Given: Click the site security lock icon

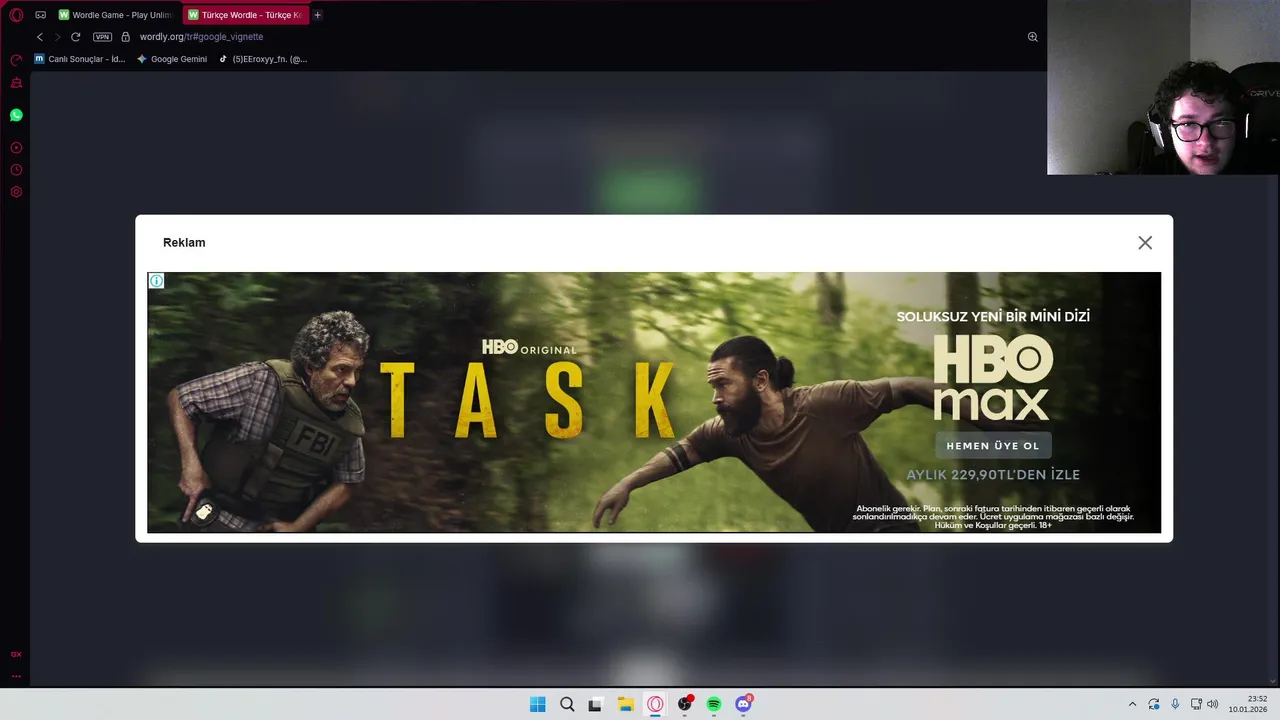Looking at the screenshot, I should (x=125, y=37).
